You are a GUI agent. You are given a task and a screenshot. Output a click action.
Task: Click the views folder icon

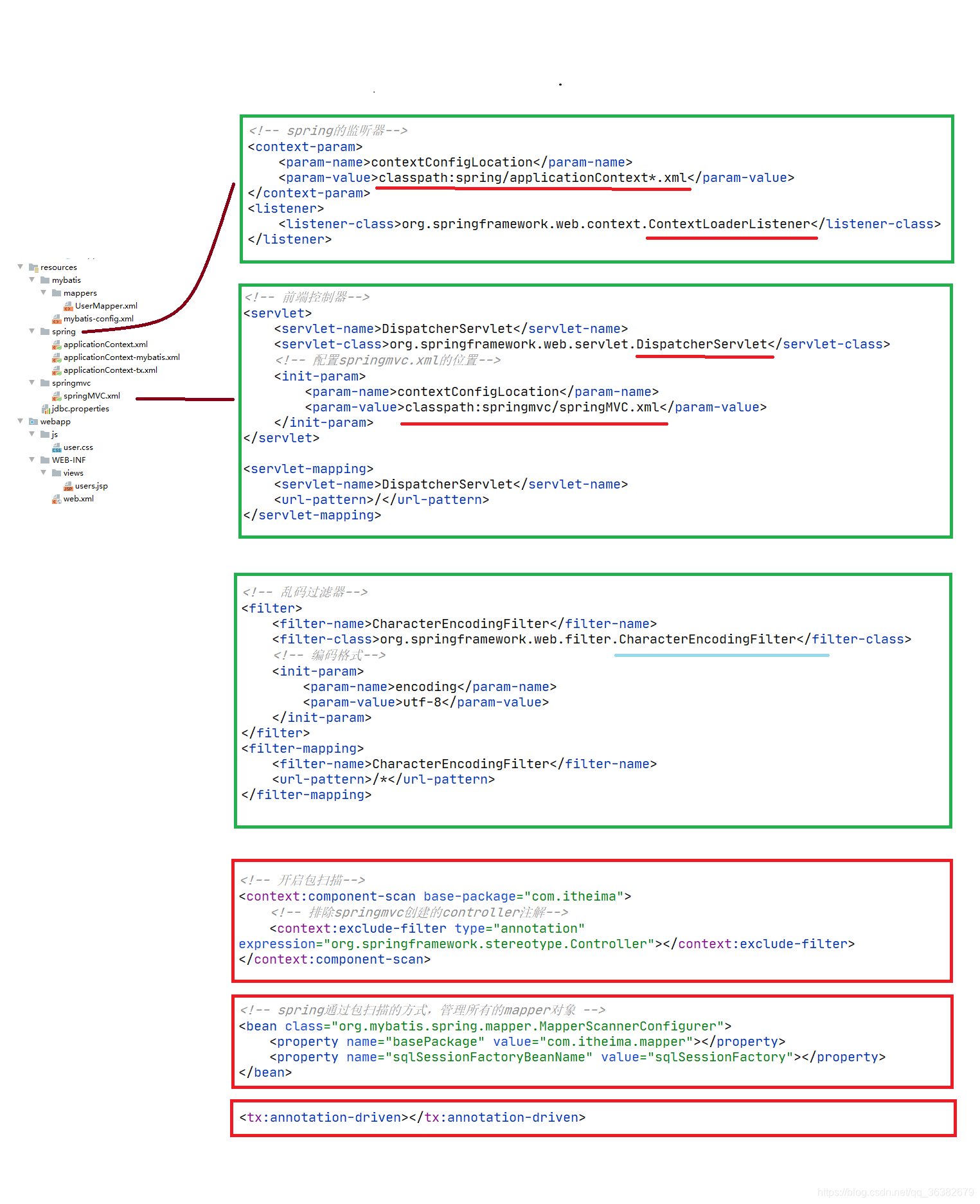(x=57, y=473)
